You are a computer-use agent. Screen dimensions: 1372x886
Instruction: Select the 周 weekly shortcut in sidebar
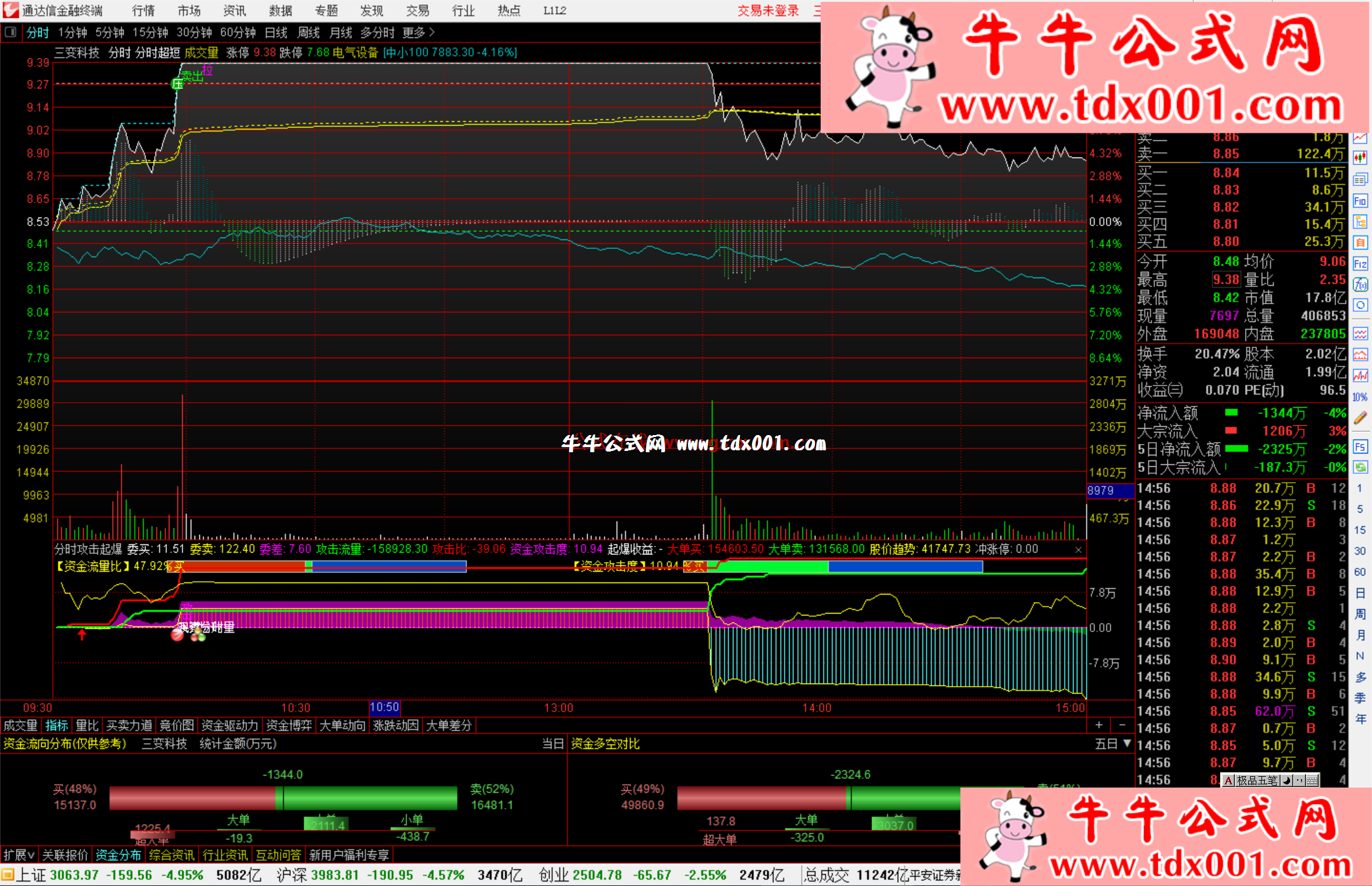pos(1360,614)
